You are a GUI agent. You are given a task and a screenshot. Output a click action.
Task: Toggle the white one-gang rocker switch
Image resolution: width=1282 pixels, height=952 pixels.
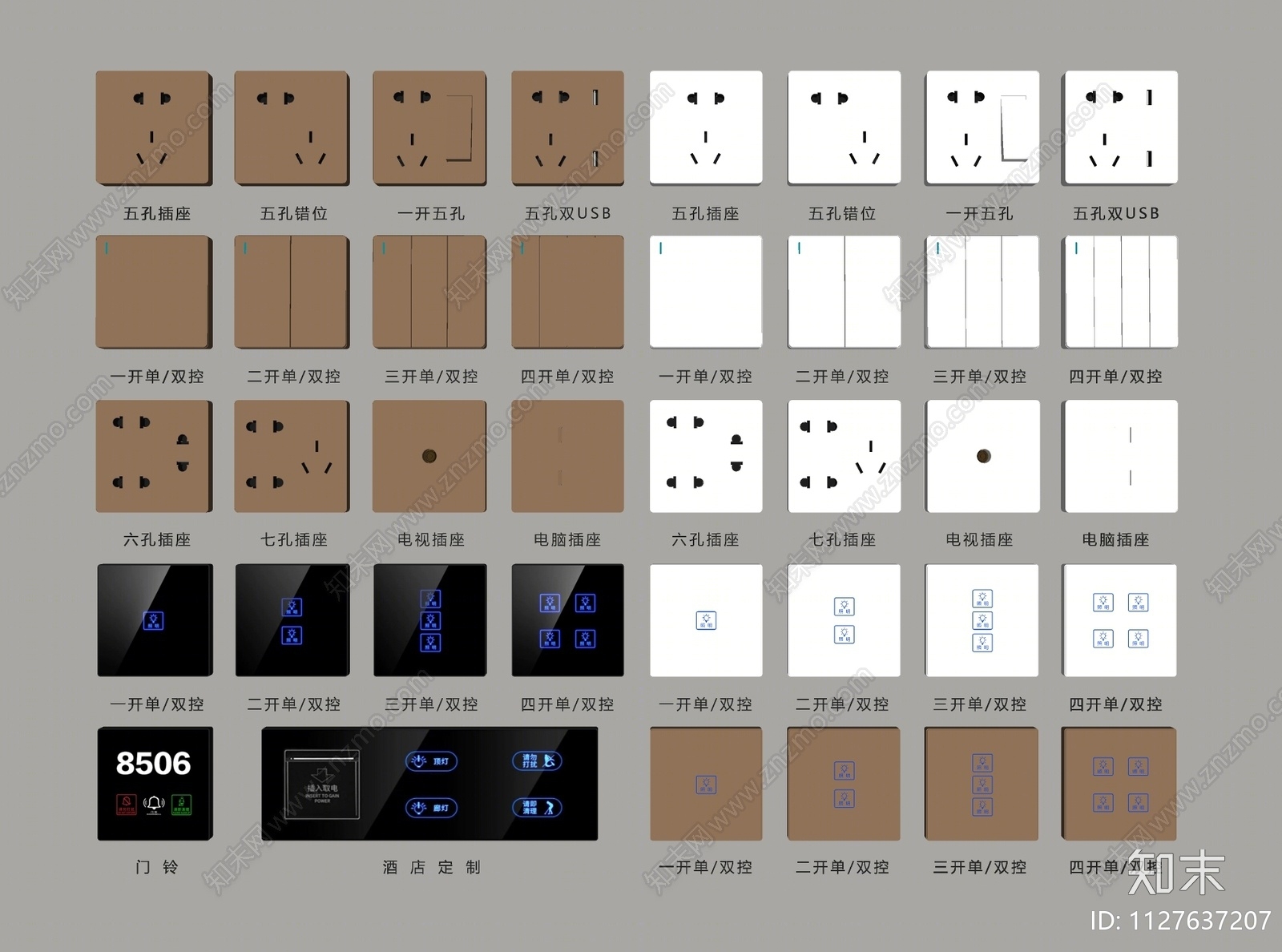[706, 292]
